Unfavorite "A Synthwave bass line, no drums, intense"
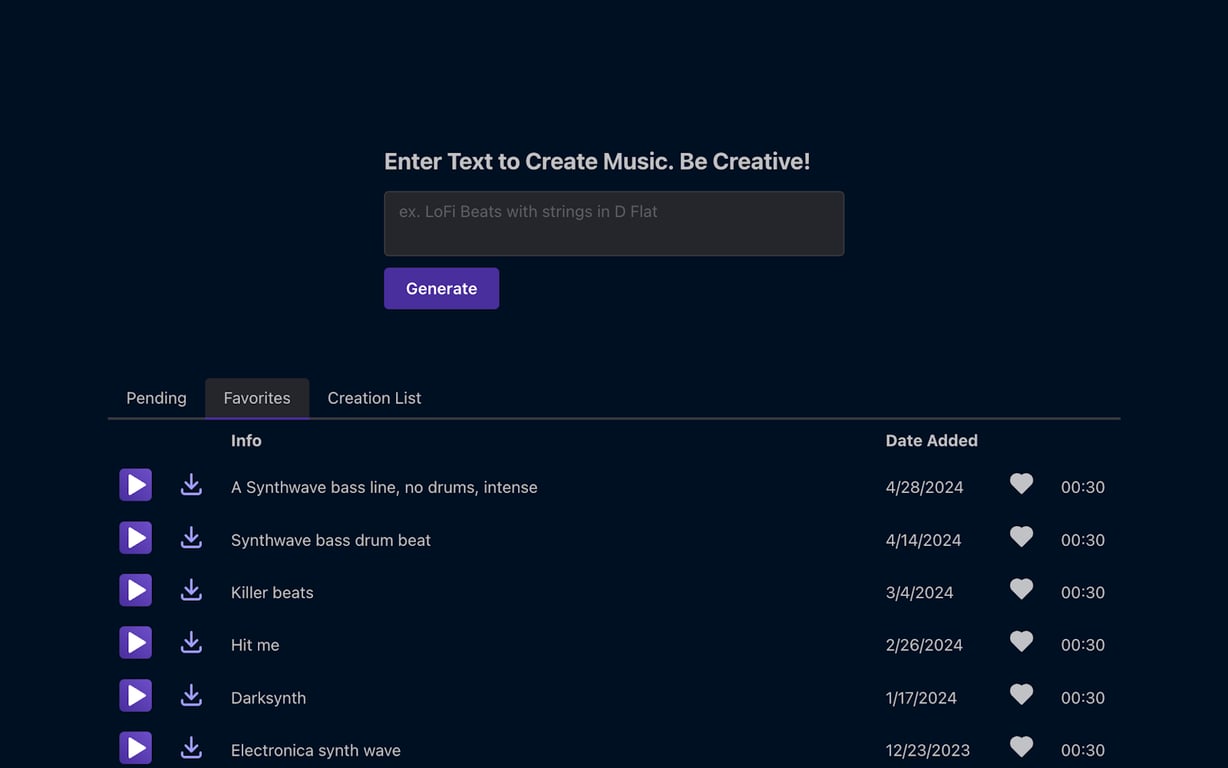 pyautogui.click(x=1021, y=483)
